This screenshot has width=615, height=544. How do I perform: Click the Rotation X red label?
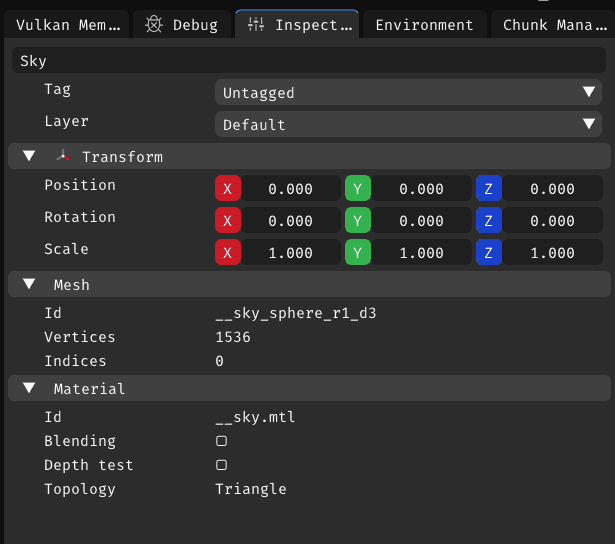tap(227, 220)
